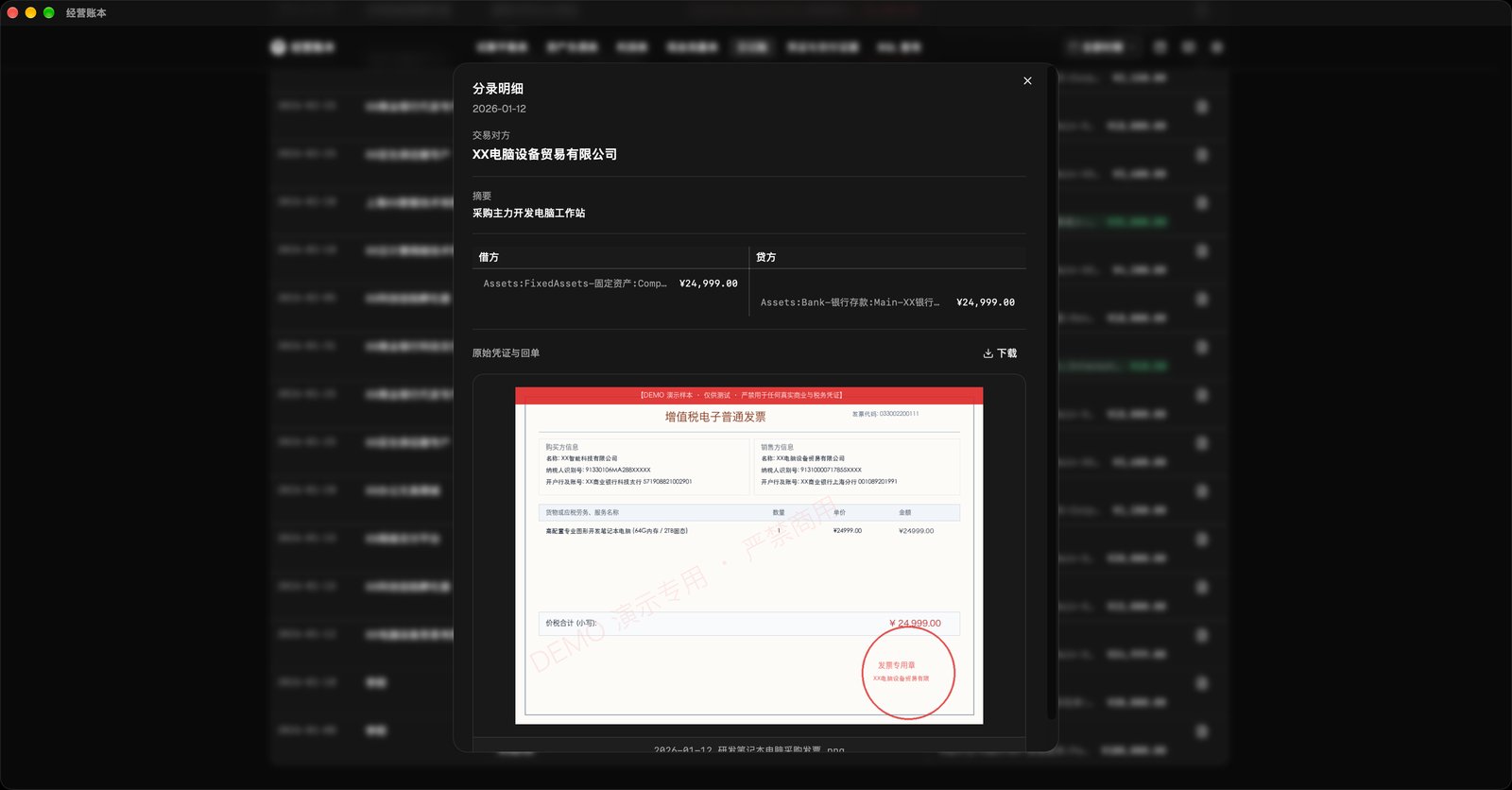Click the counterparty name XX电脑设备贸易有限公司

click(544, 154)
